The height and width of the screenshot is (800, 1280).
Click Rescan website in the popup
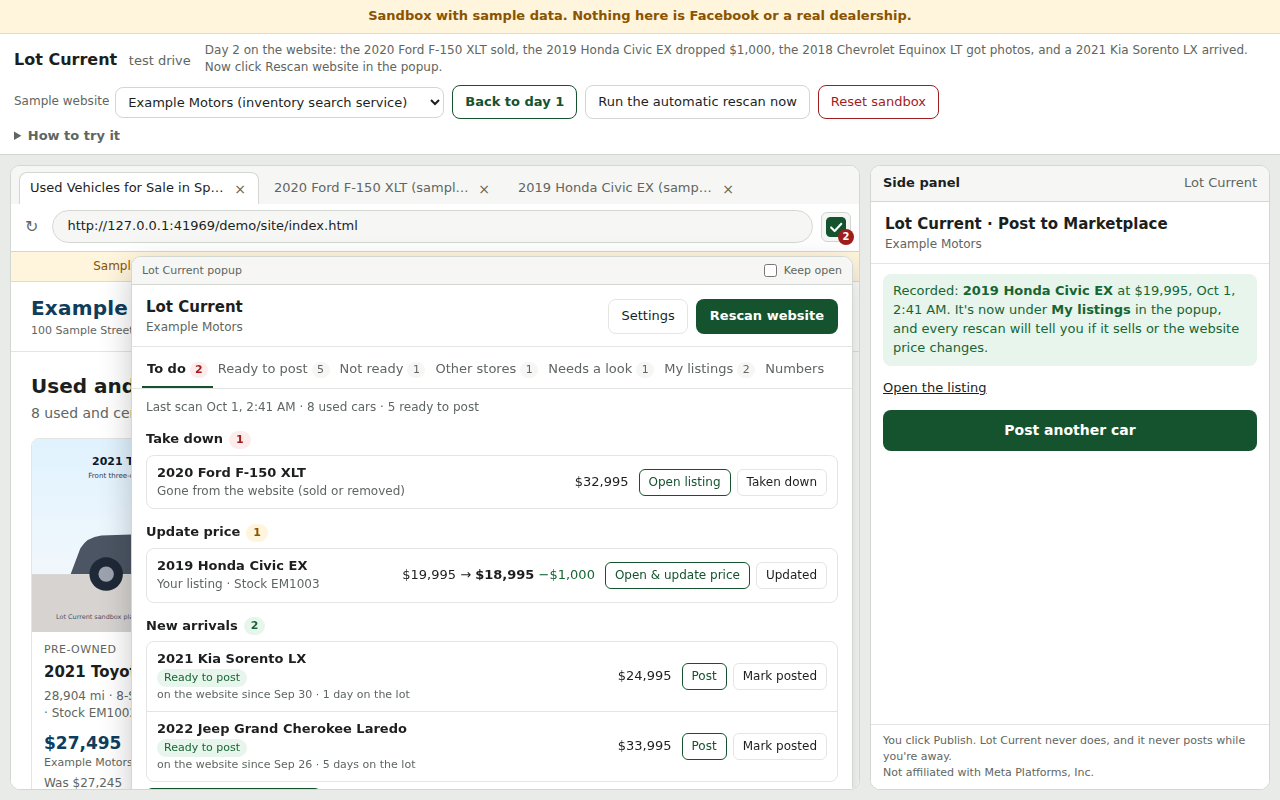click(767, 316)
